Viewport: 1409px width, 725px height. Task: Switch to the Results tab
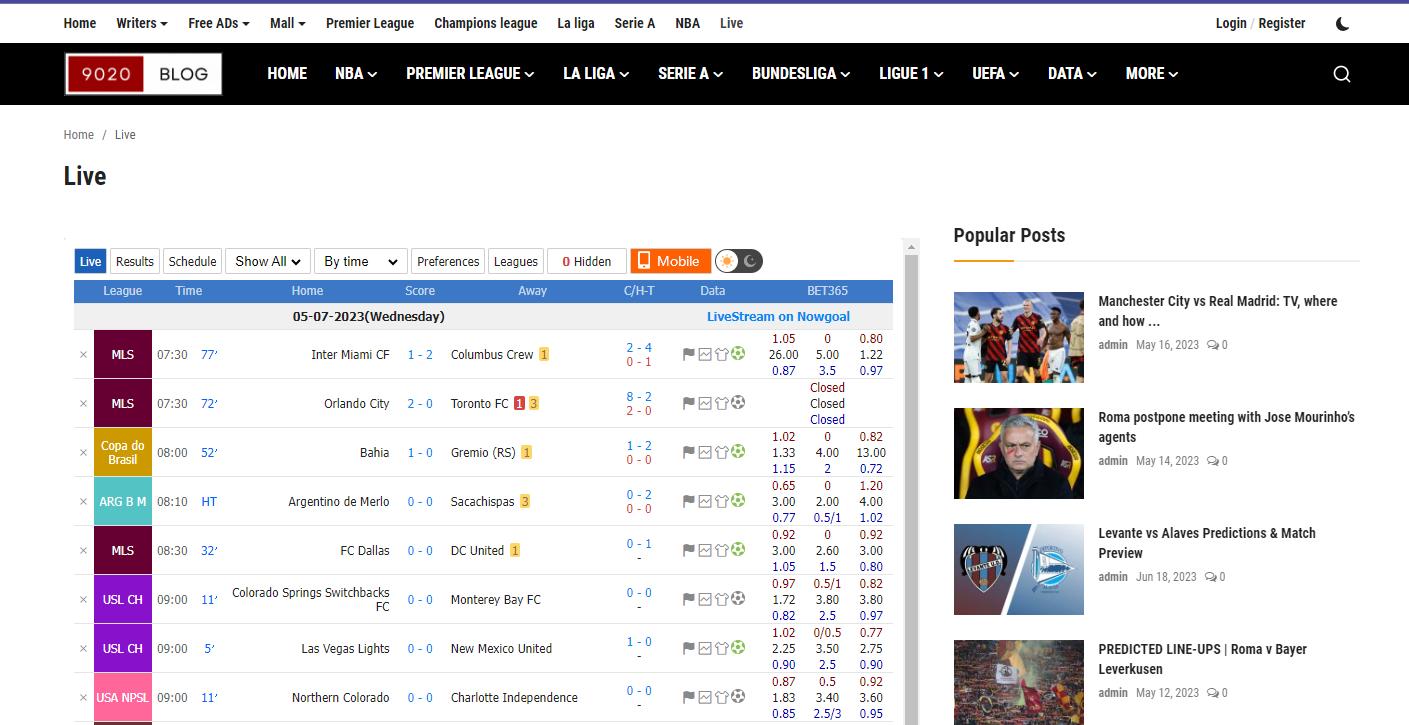click(x=135, y=261)
